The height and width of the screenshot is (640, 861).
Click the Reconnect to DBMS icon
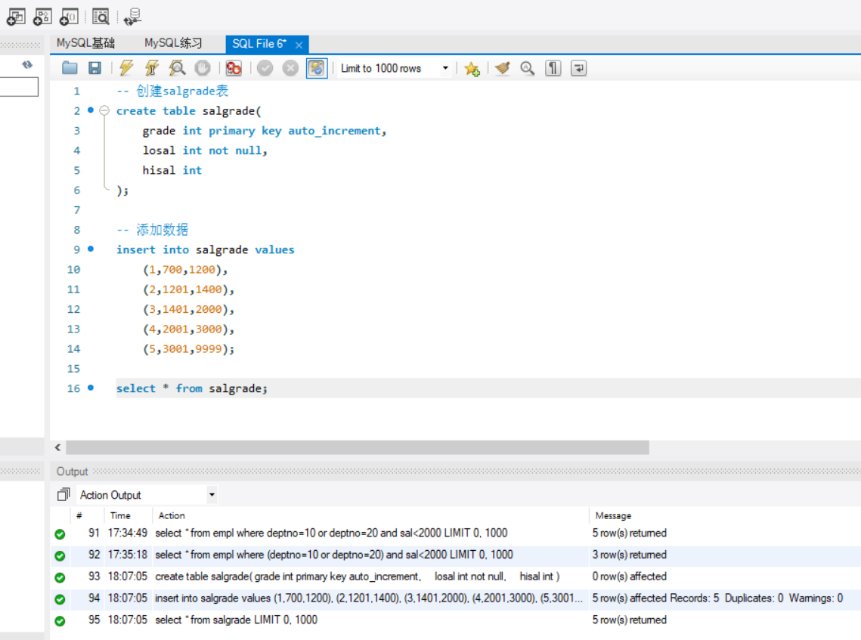pyautogui.click(x=133, y=15)
